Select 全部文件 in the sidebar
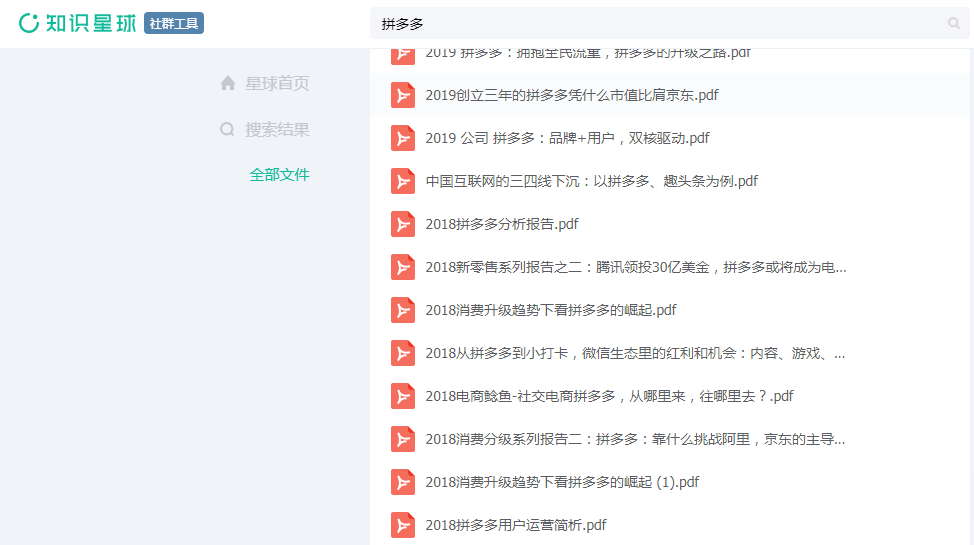The width and height of the screenshot is (974, 545). tap(279, 175)
